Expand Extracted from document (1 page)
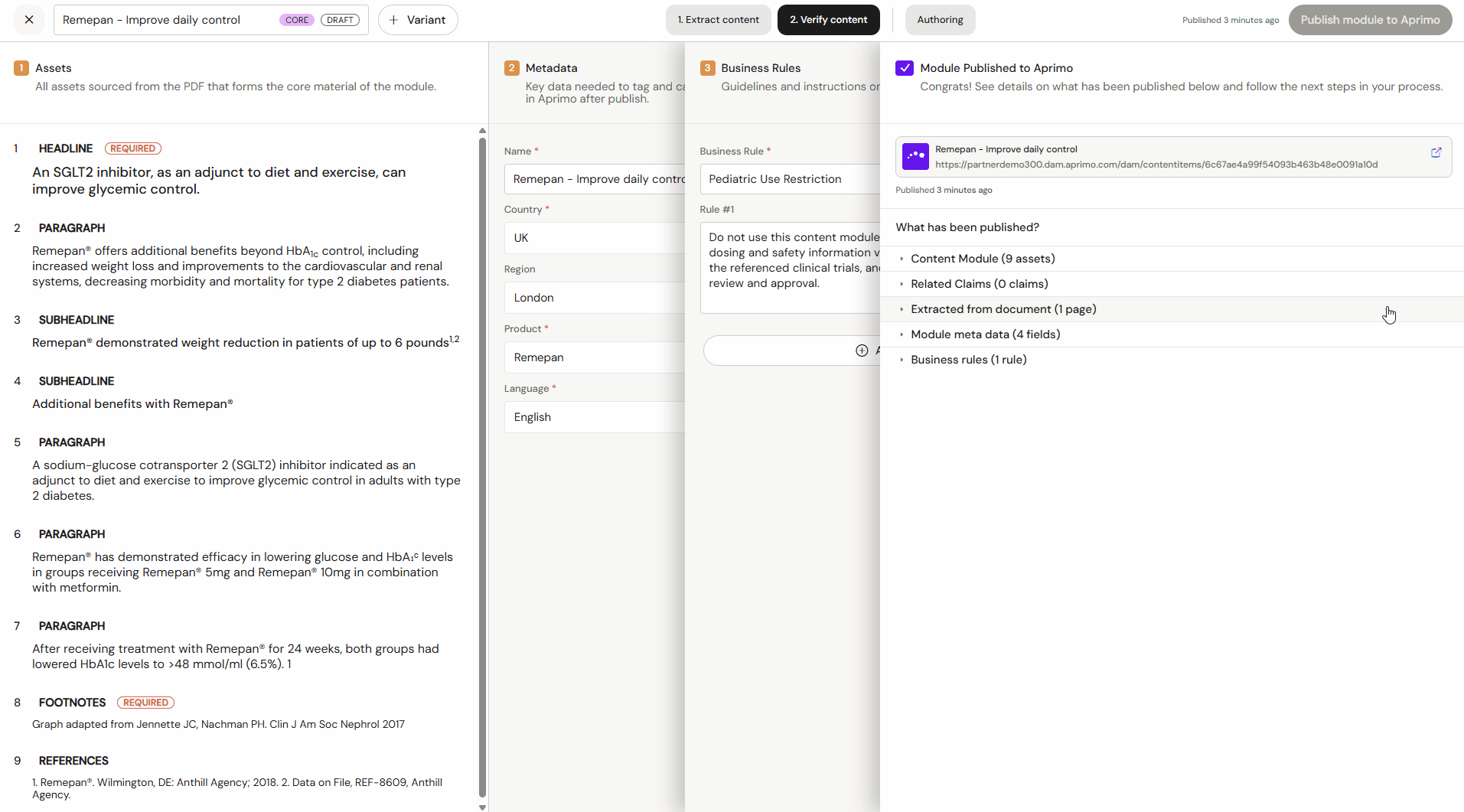 pos(1172,309)
